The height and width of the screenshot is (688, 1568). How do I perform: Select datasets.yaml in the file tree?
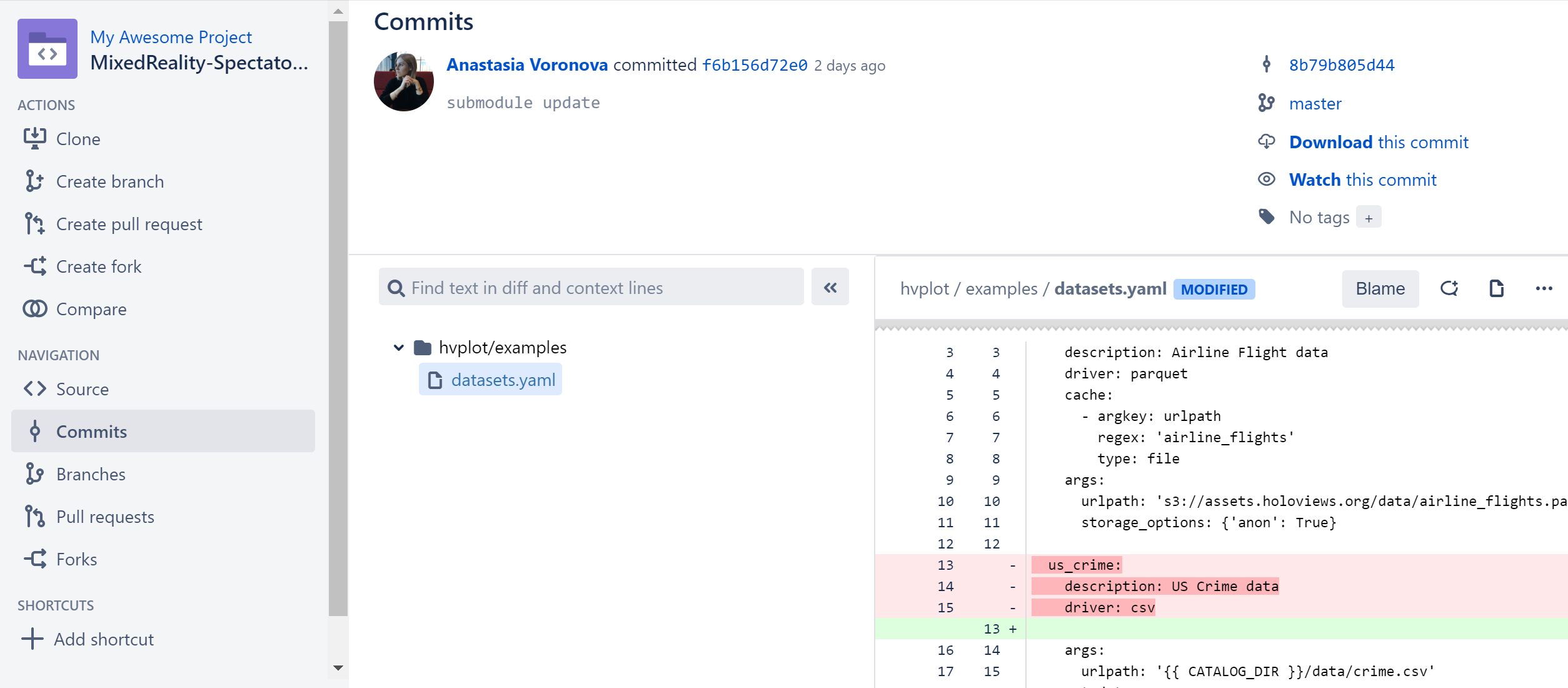click(x=503, y=380)
